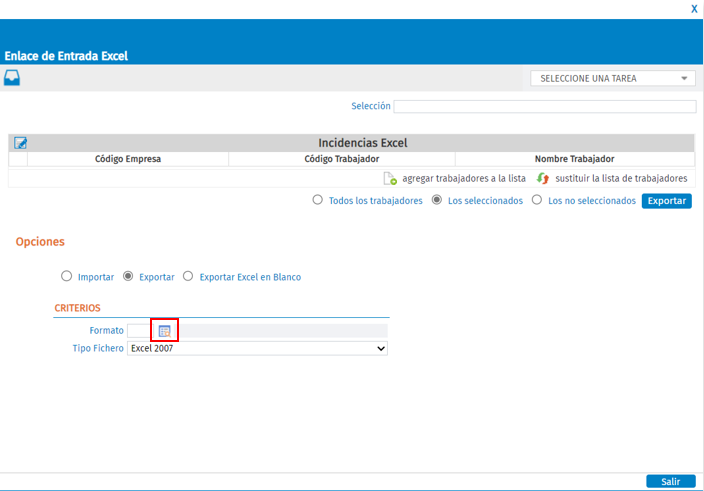Click sustituir la lista de trabajadores

(x=621, y=179)
